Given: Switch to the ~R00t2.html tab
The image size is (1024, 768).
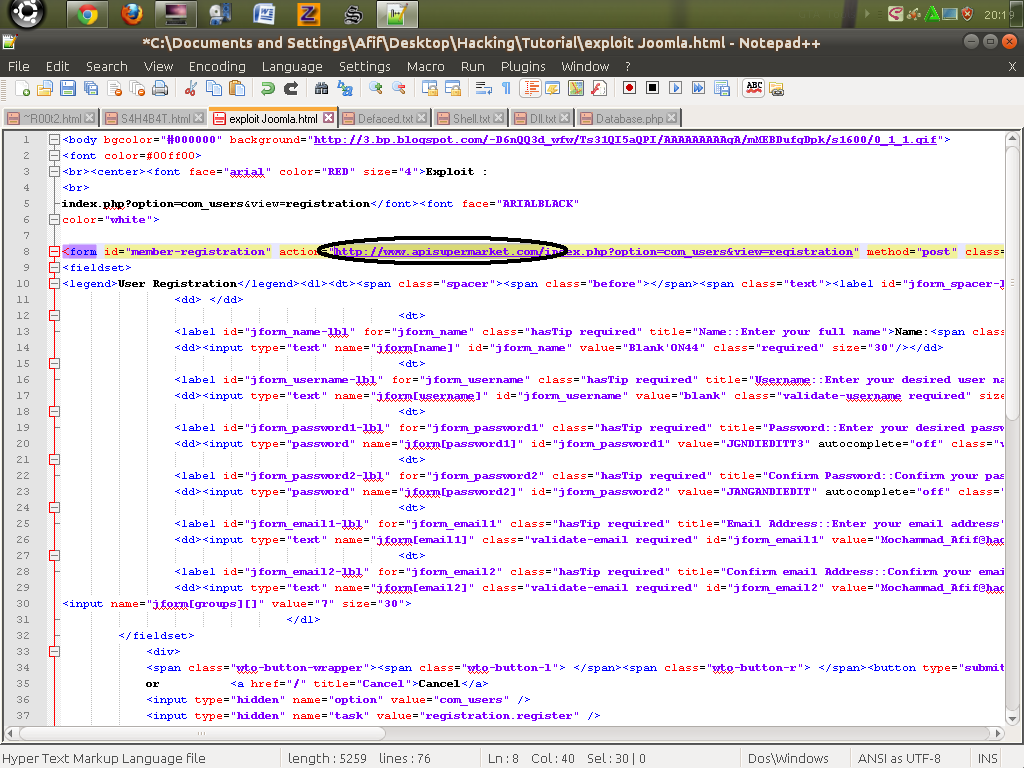Looking at the screenshot, I should pos(51,118).
